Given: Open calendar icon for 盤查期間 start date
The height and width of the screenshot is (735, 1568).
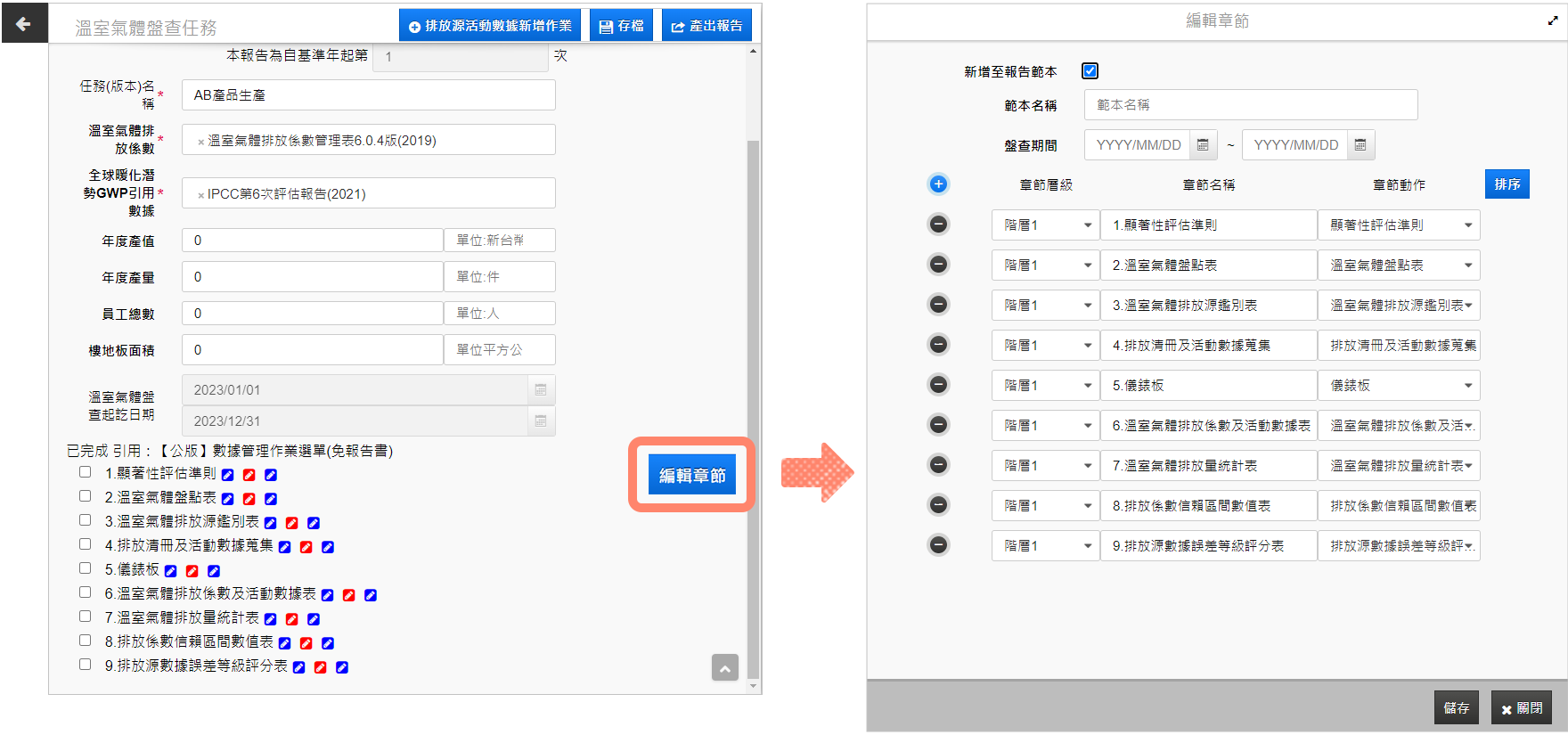Looking at the screenshot, I should (x=1203, y=145).
